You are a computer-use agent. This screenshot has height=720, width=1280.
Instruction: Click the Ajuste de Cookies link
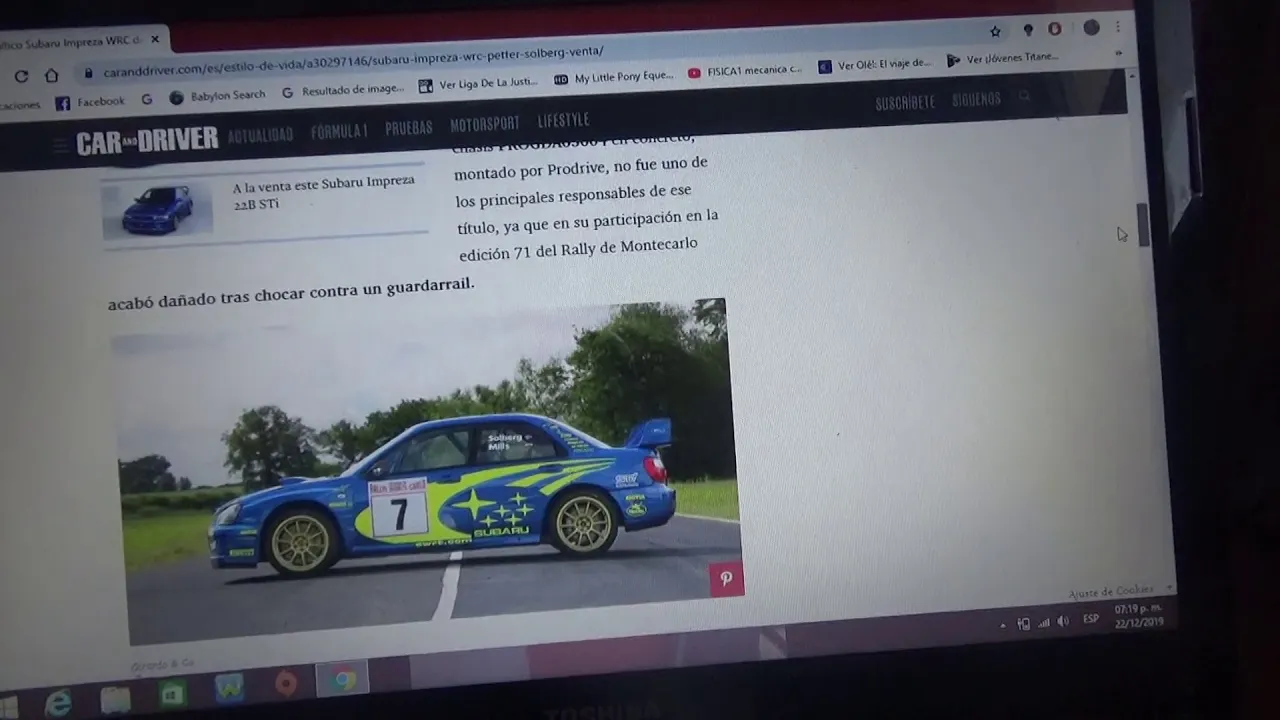(x=1110, y=592)
